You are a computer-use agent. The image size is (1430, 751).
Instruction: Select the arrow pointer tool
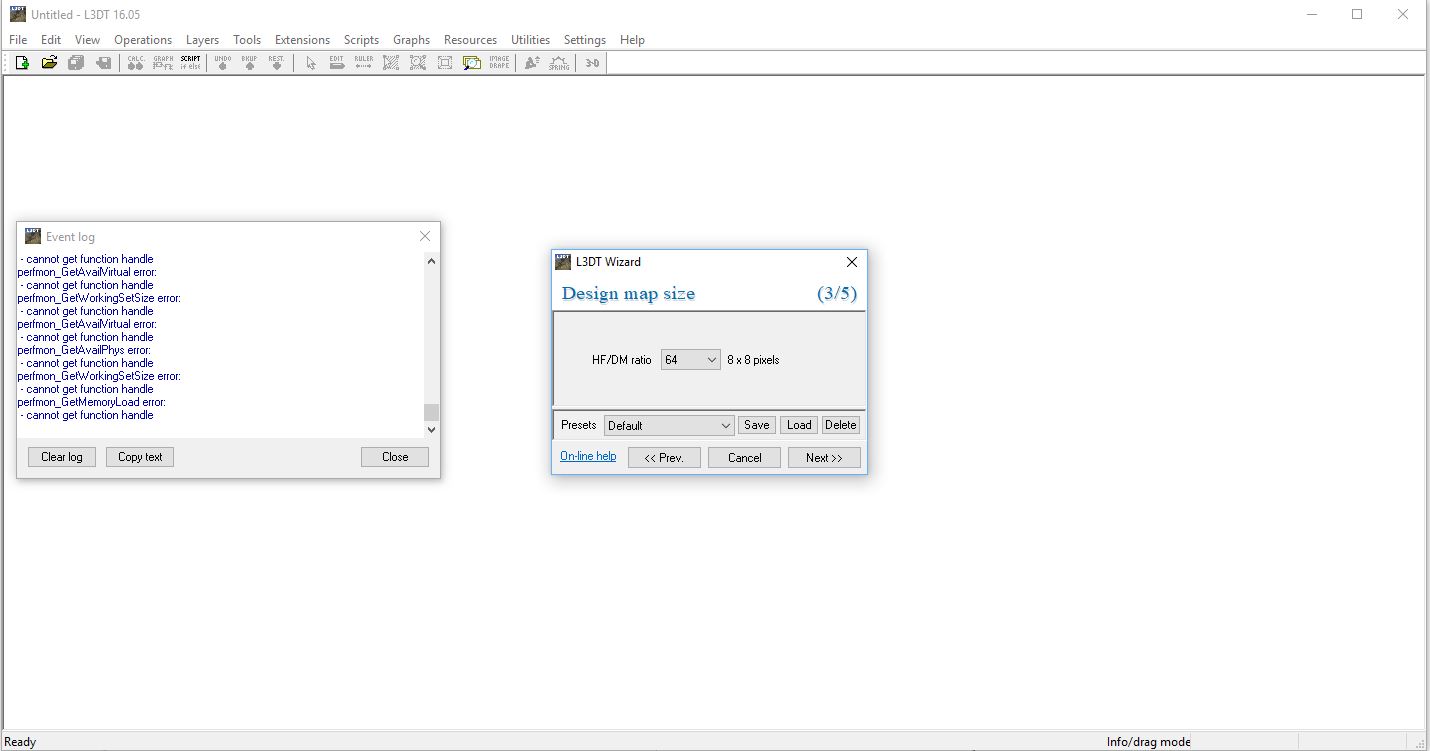(310, 63)
